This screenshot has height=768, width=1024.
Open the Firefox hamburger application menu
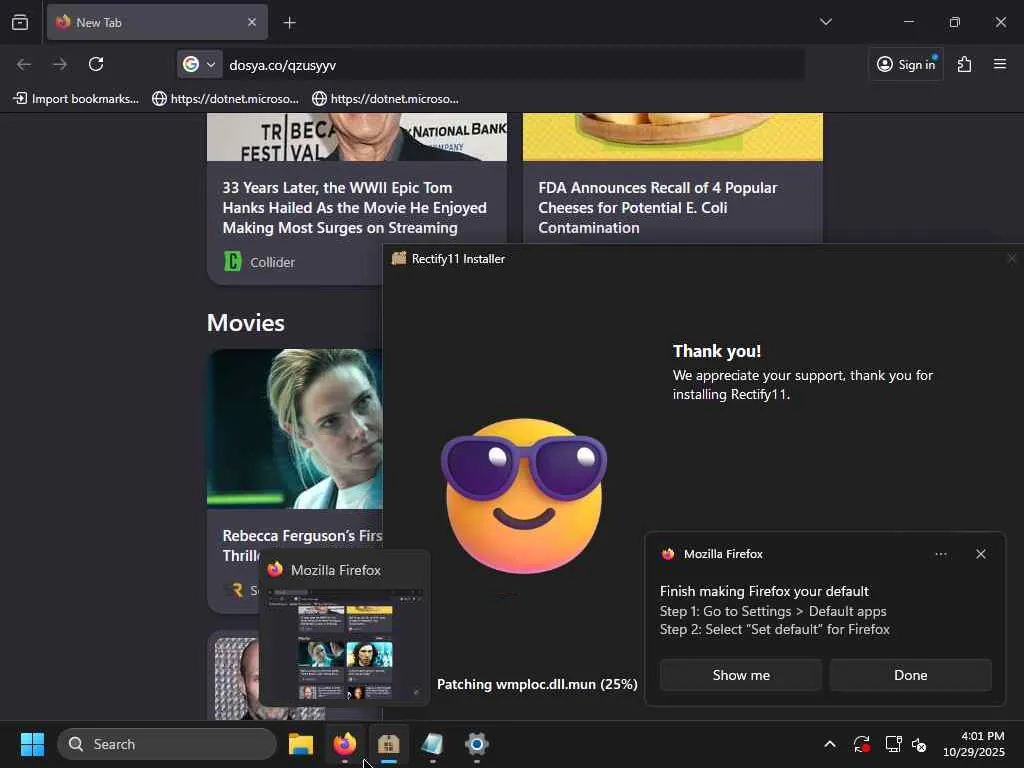1000,64
